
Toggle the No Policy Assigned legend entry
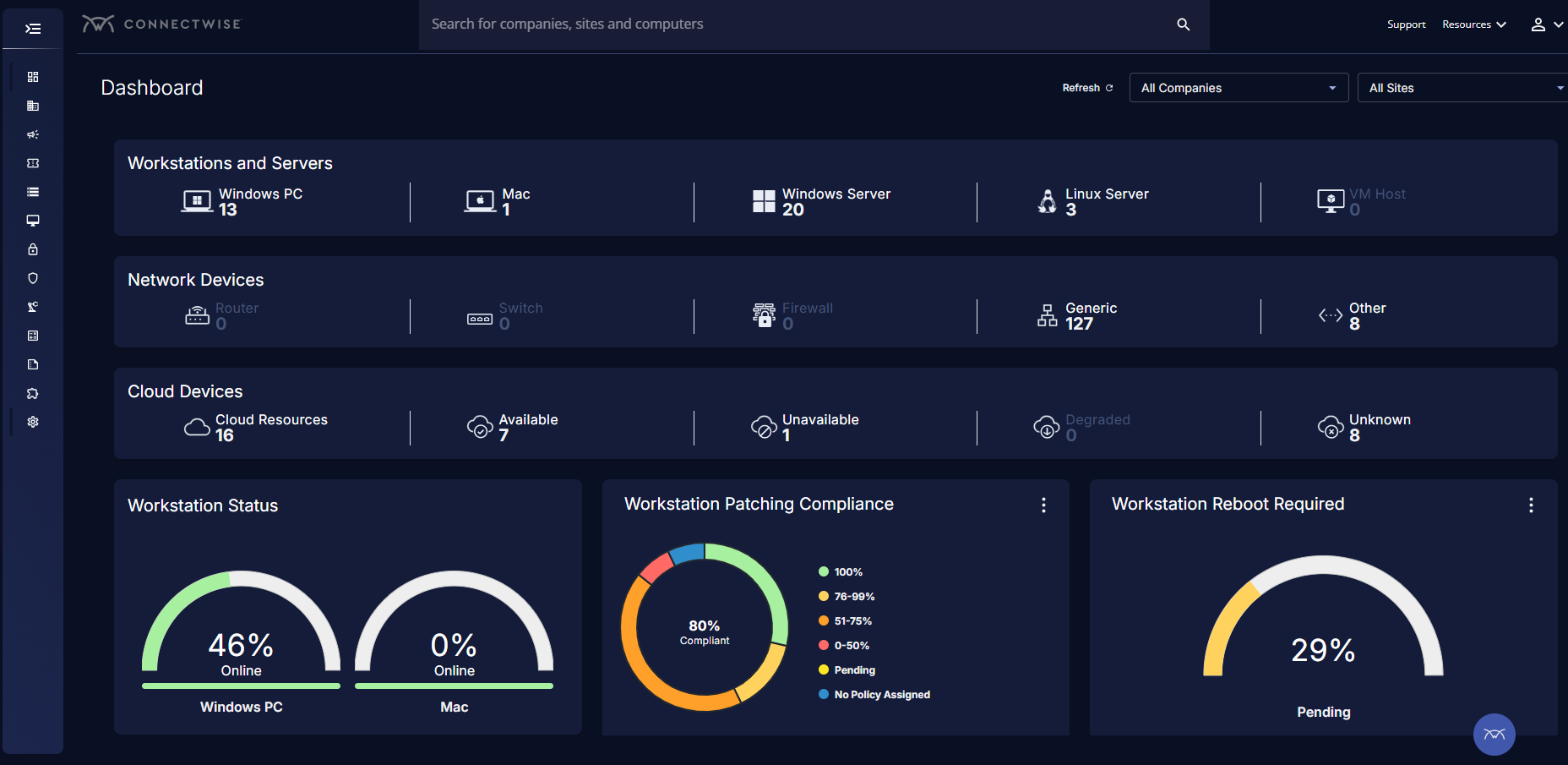pos(874,695)
